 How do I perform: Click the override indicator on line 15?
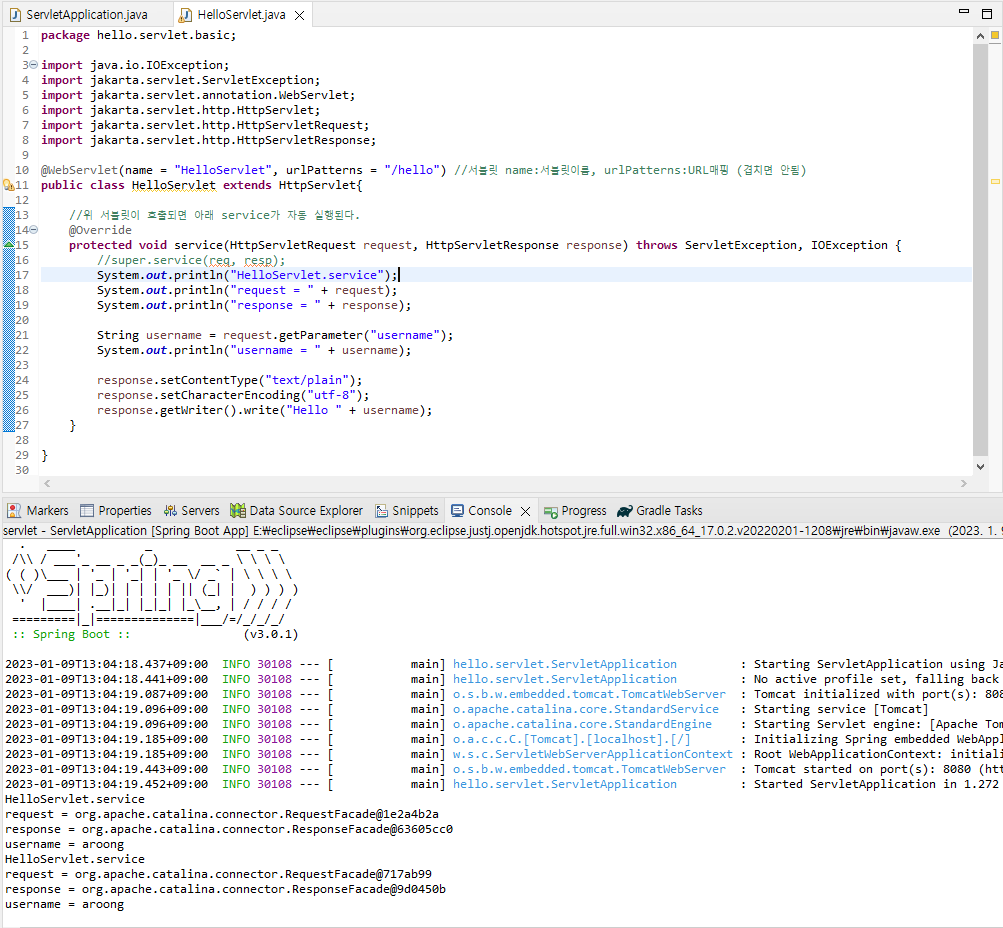point(8,244)
